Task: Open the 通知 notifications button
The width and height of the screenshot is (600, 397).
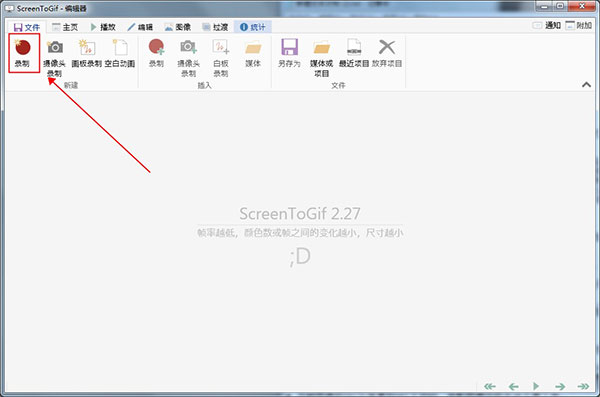Action: pyautogui.click(x=546, y=26)
